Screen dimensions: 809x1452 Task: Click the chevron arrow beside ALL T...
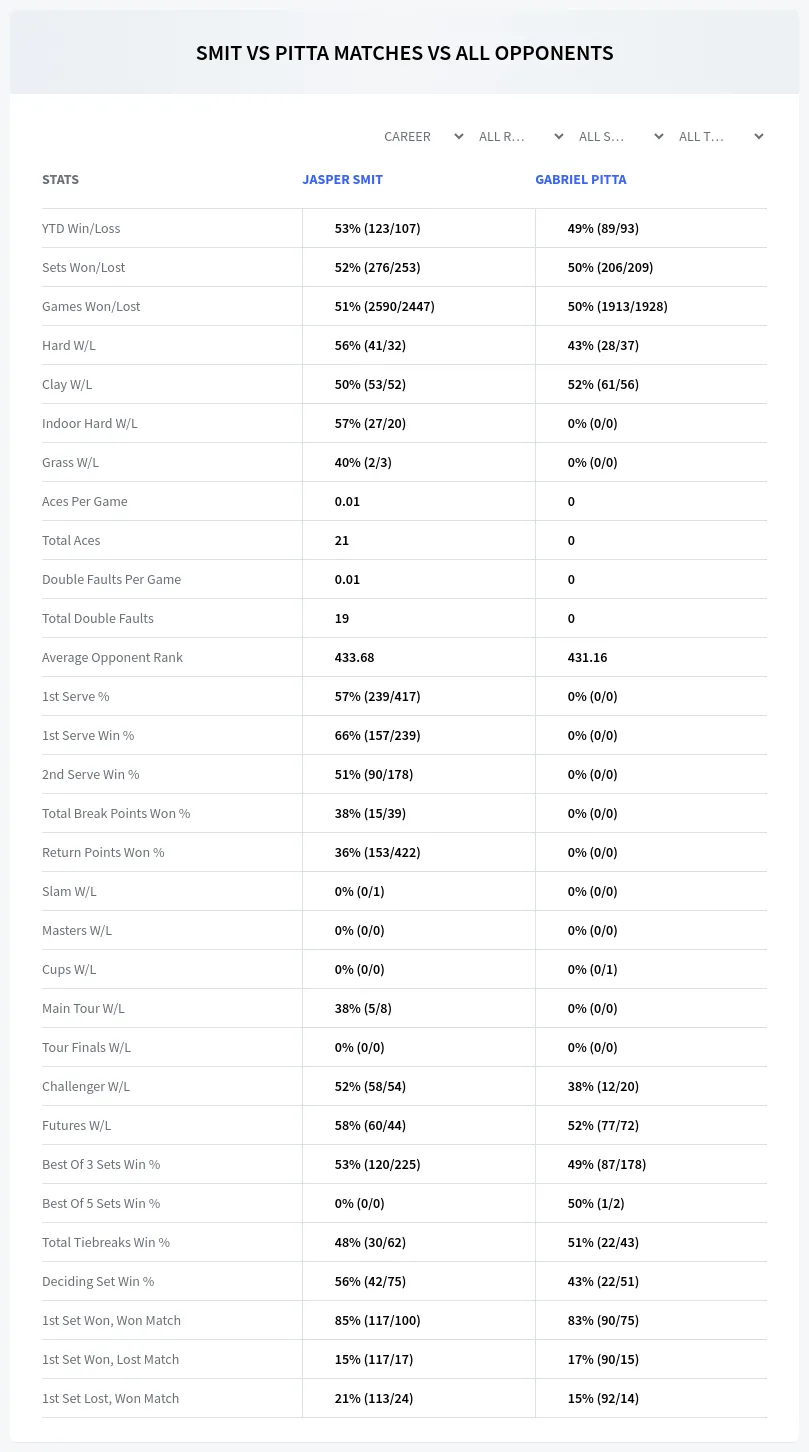point(759,136)
